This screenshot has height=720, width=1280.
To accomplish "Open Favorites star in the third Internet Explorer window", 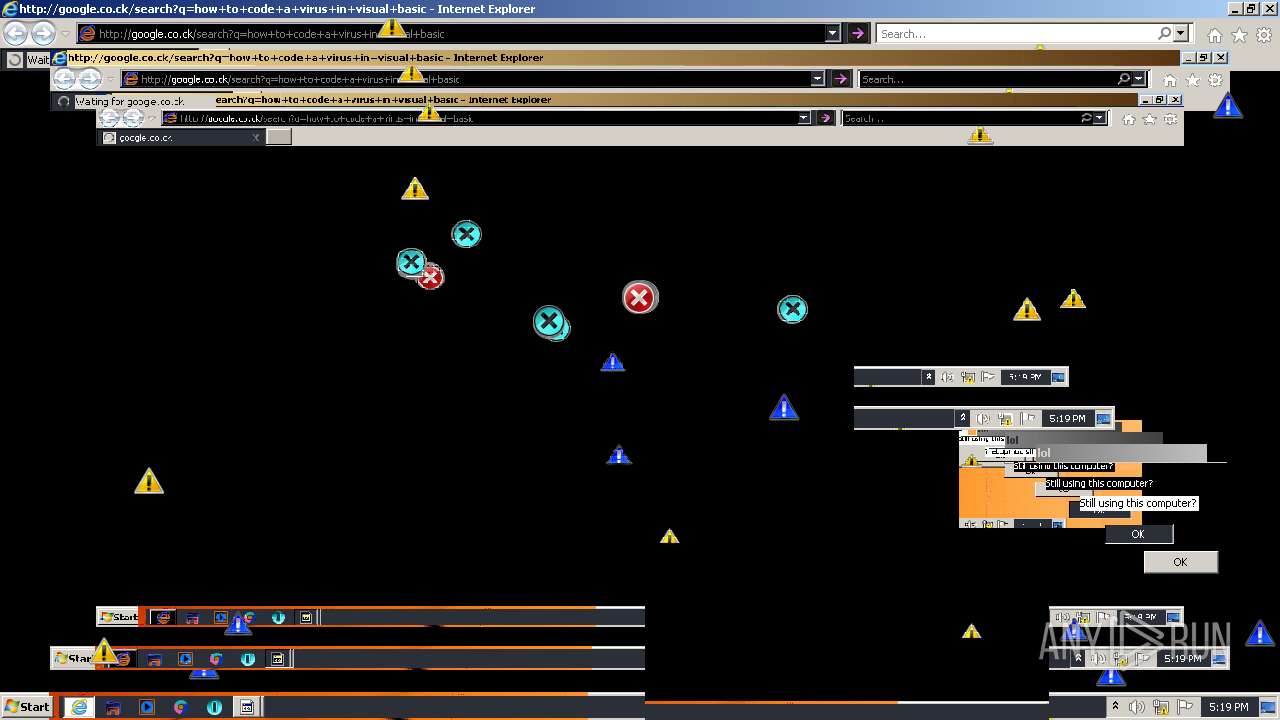I will point(1150,119).
